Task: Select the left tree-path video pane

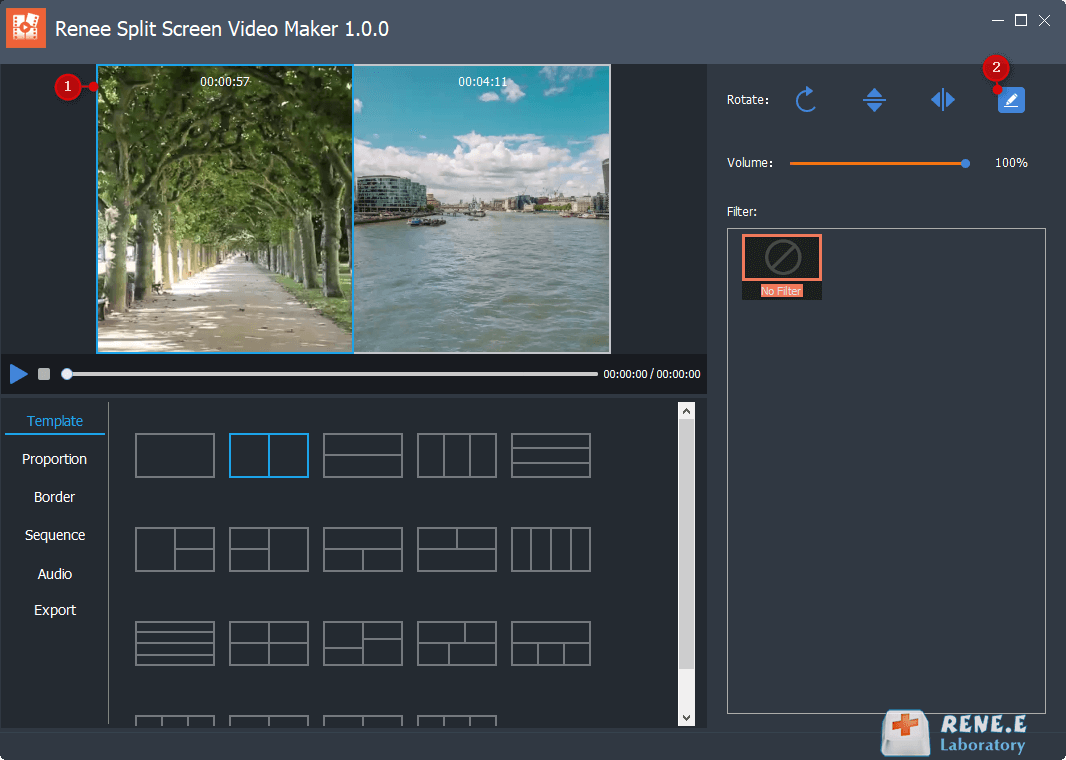Action: coord(225,209)
